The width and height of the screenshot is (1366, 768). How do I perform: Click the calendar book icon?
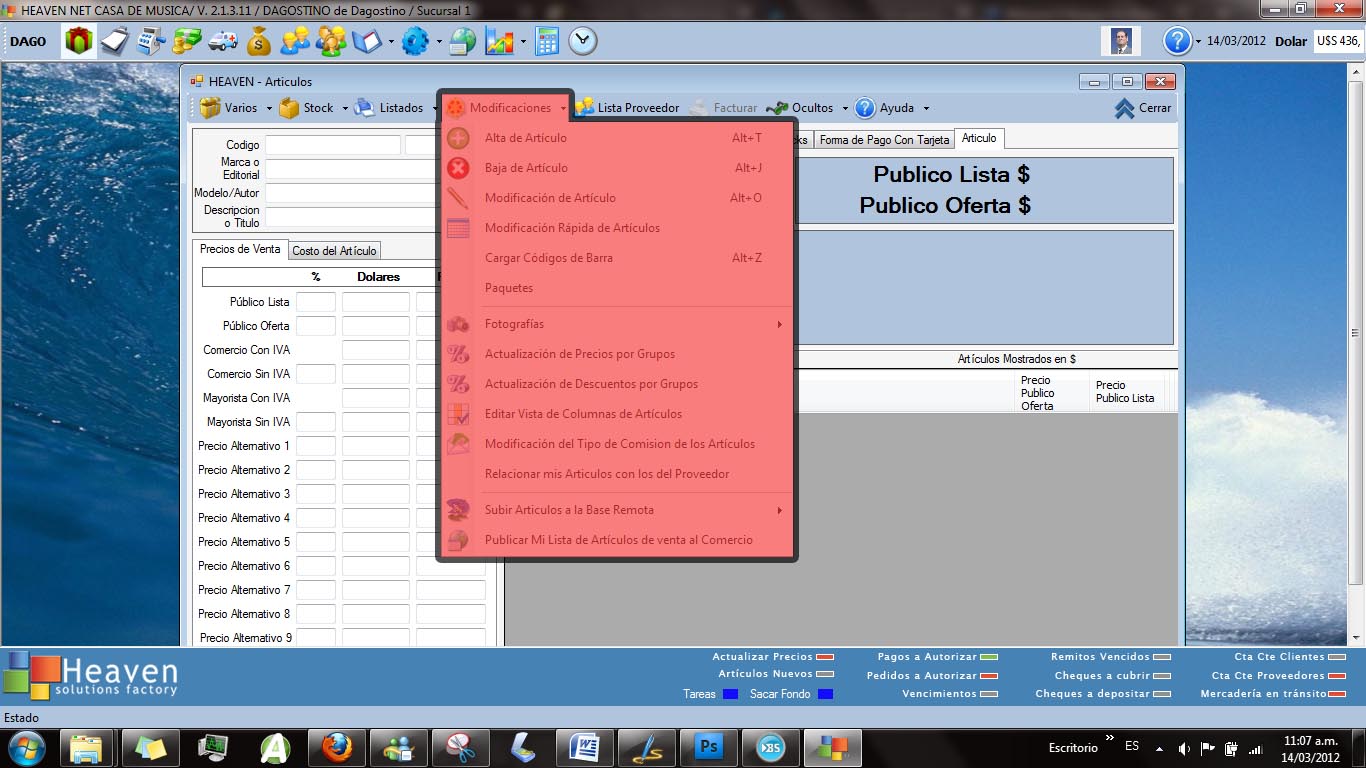point(367,41)
